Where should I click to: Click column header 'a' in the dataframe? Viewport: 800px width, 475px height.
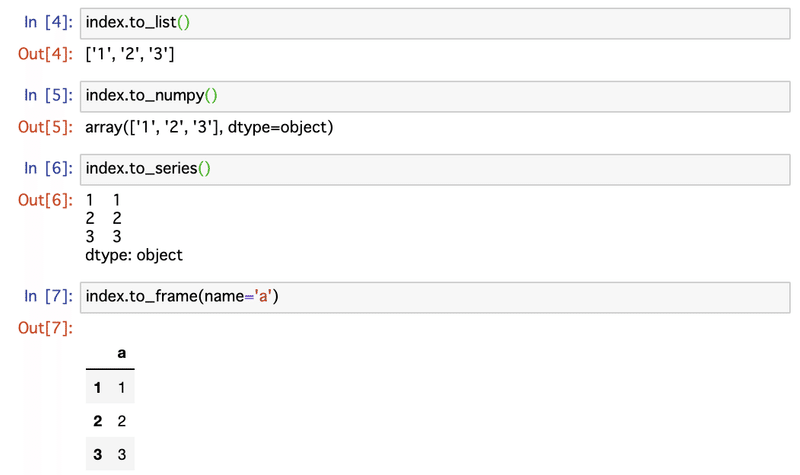click(x=121, y=353)
